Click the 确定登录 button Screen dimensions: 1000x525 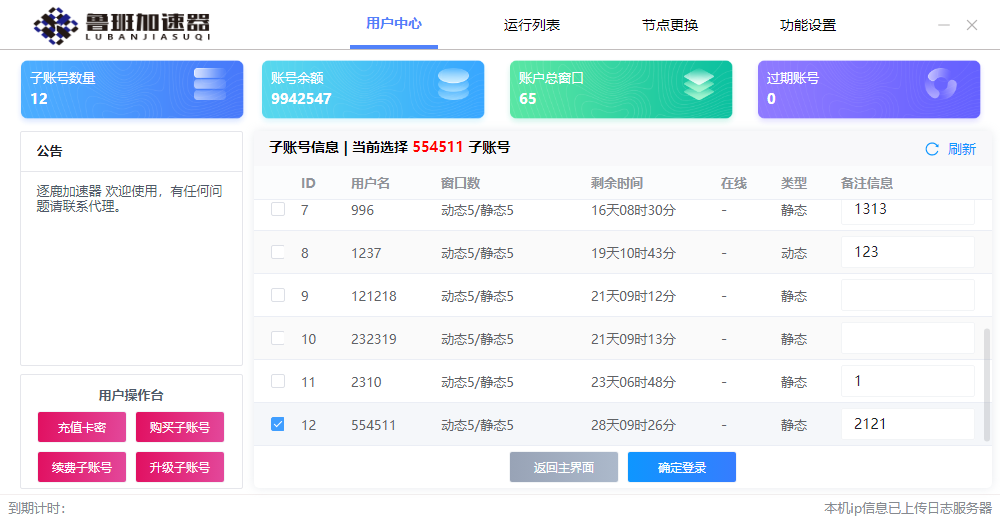pos(682,467)
